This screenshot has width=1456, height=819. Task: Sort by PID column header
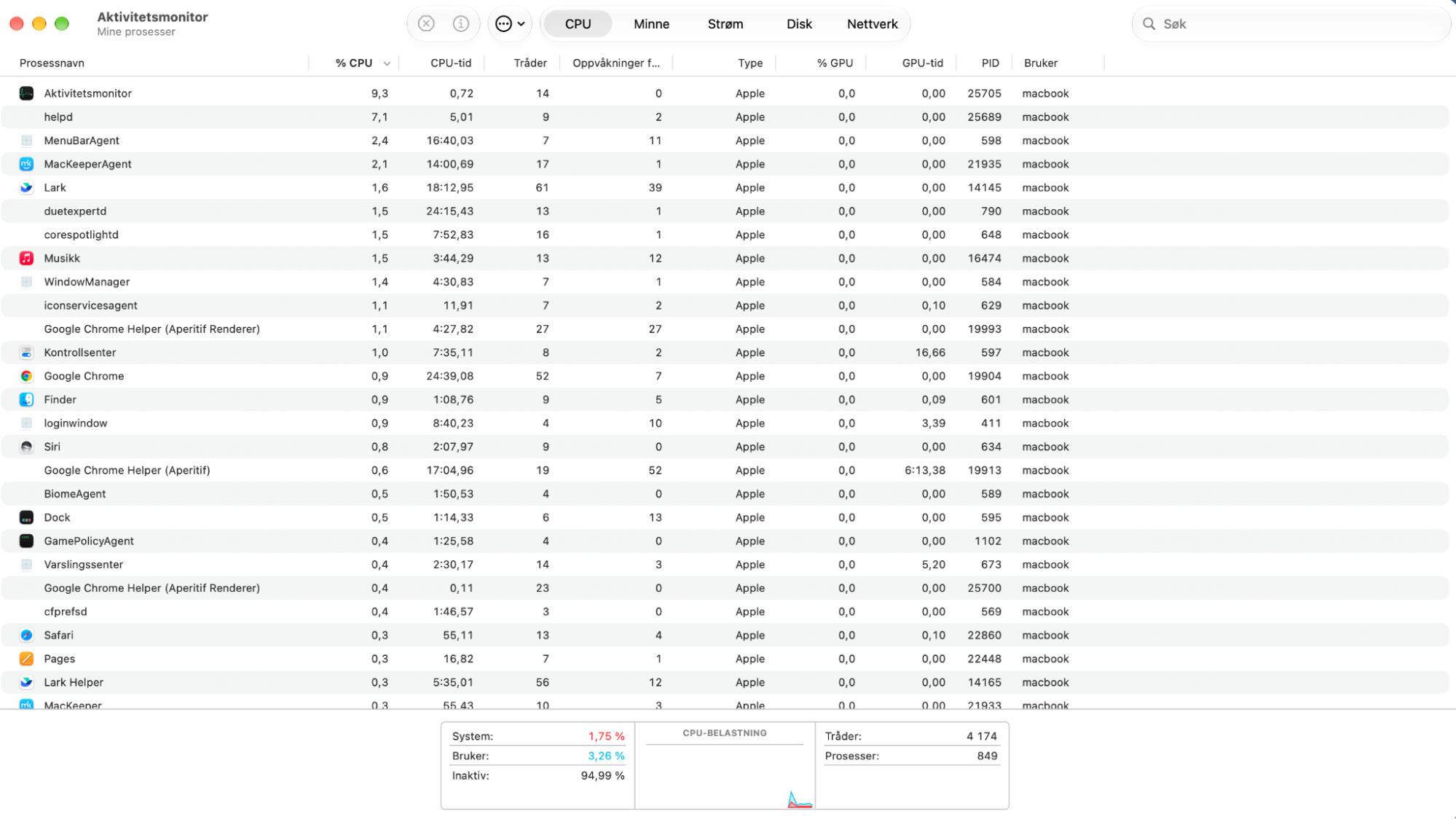990,63
